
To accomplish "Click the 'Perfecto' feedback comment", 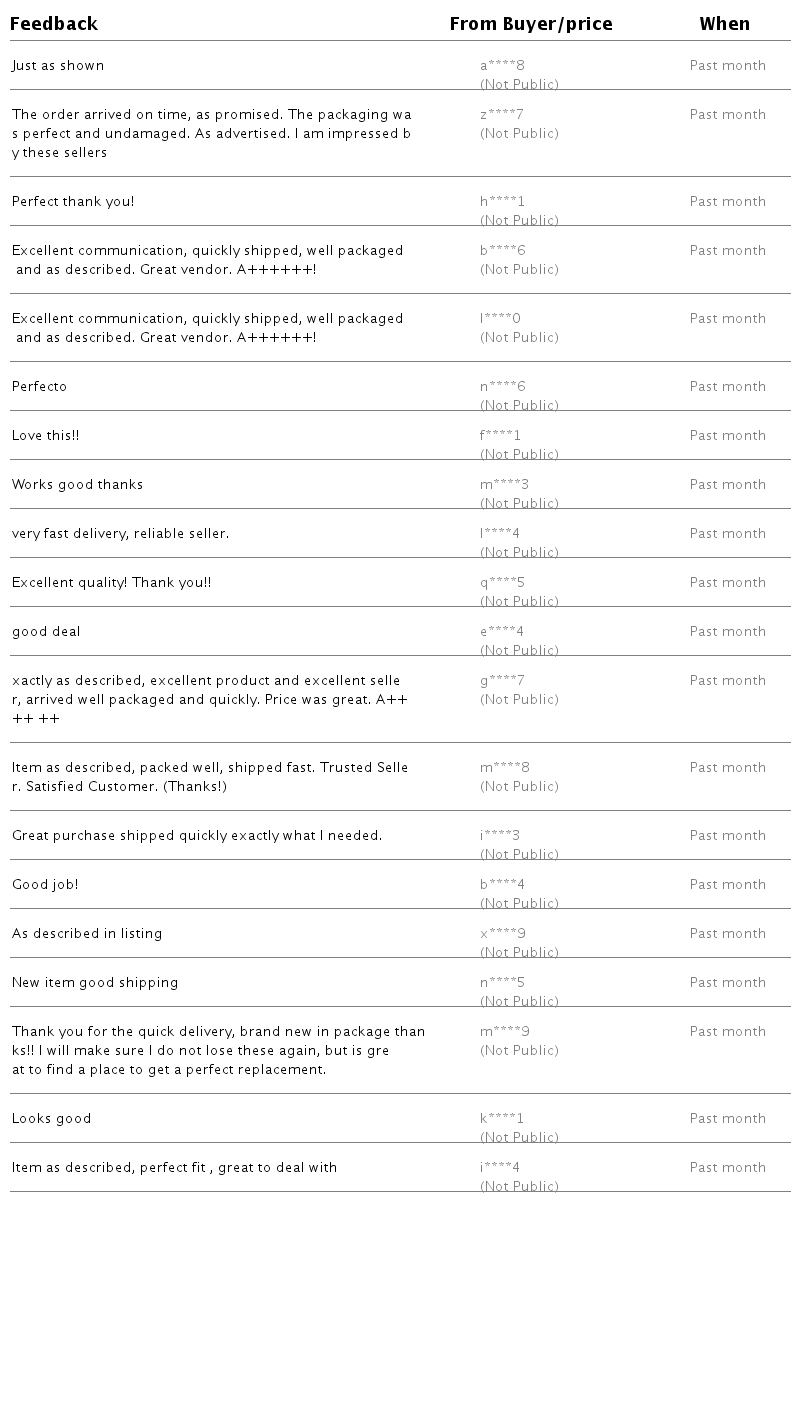I will click(x=40, y=387).
